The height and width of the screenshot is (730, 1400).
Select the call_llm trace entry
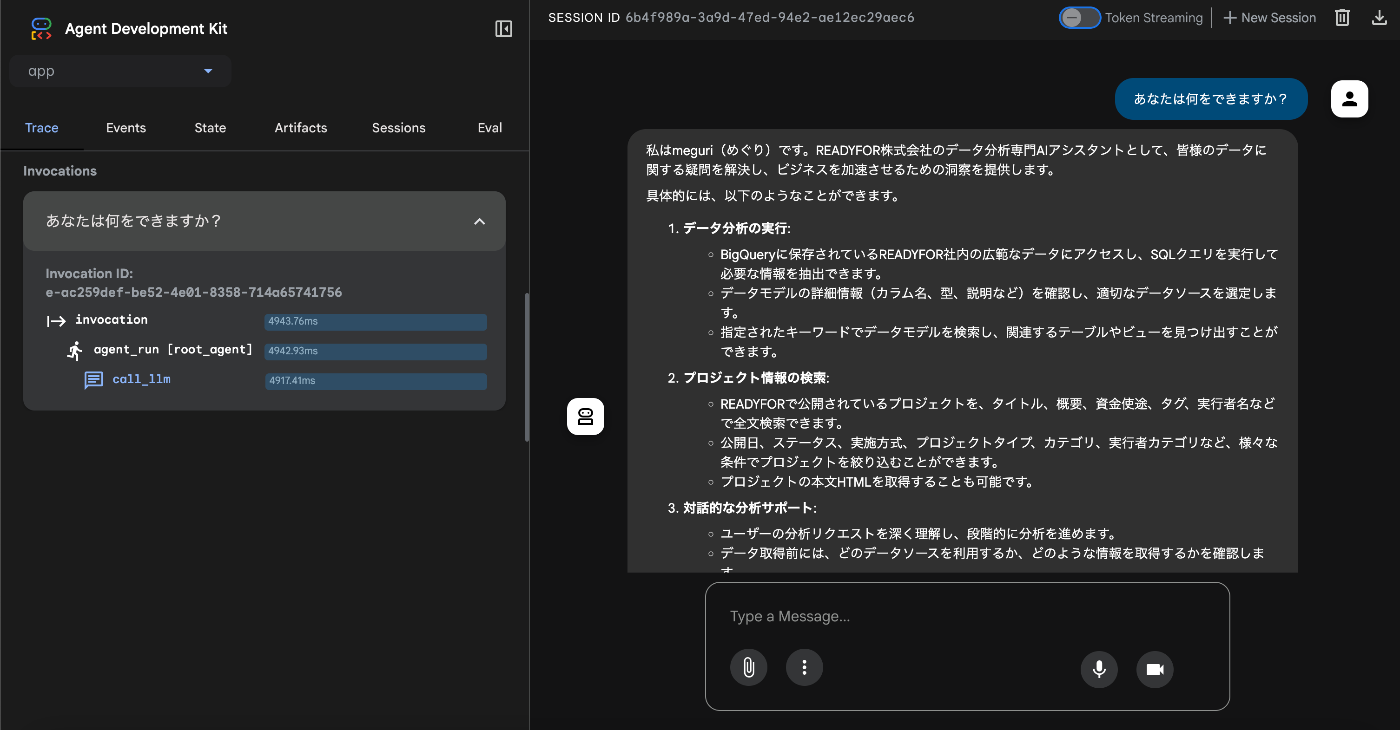141,380
